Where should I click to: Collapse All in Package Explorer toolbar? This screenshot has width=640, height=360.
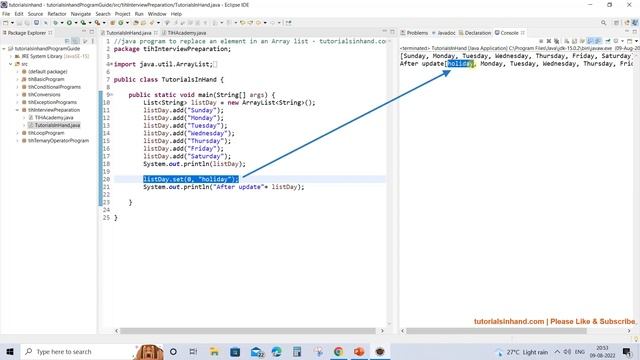(x=67, y=41)
